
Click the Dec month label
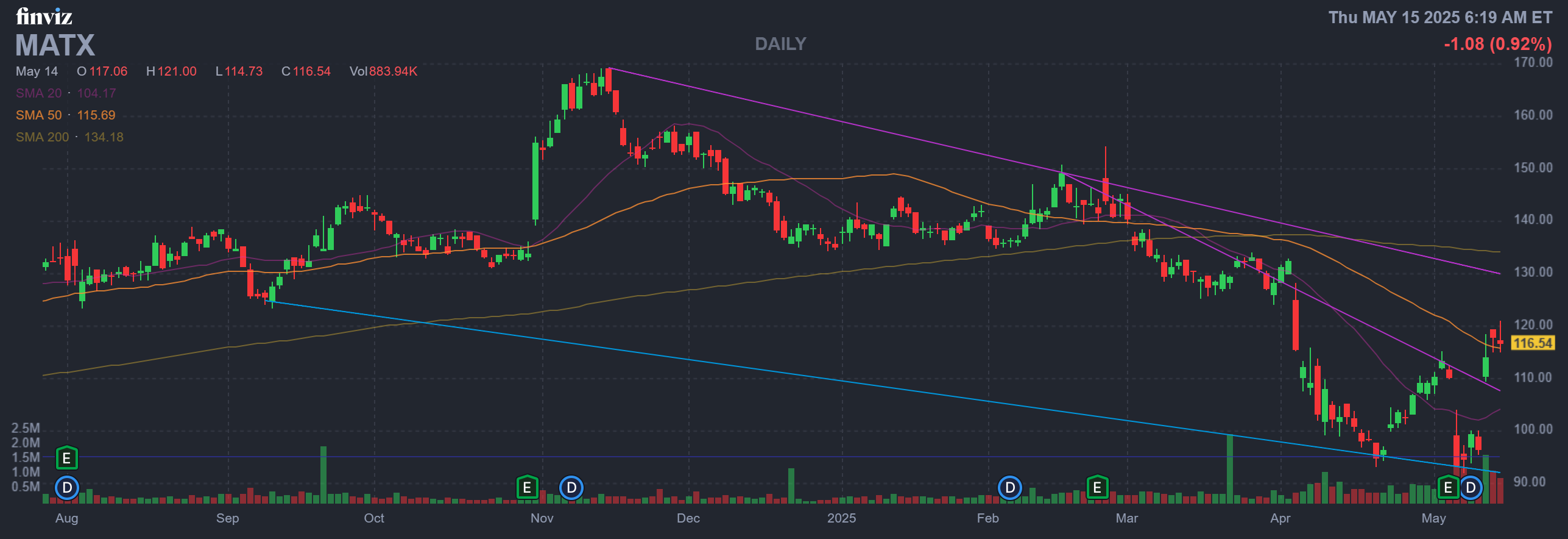(x=688, y=518)
